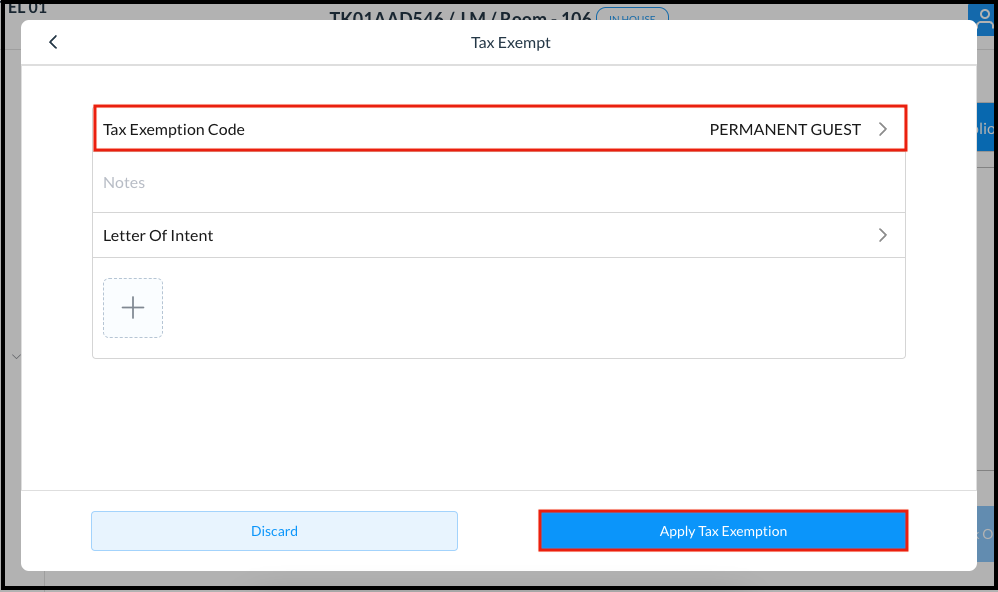Click inside the Notes input field
Viewport: 998px width, 592px height.
(x=400, y=182)
